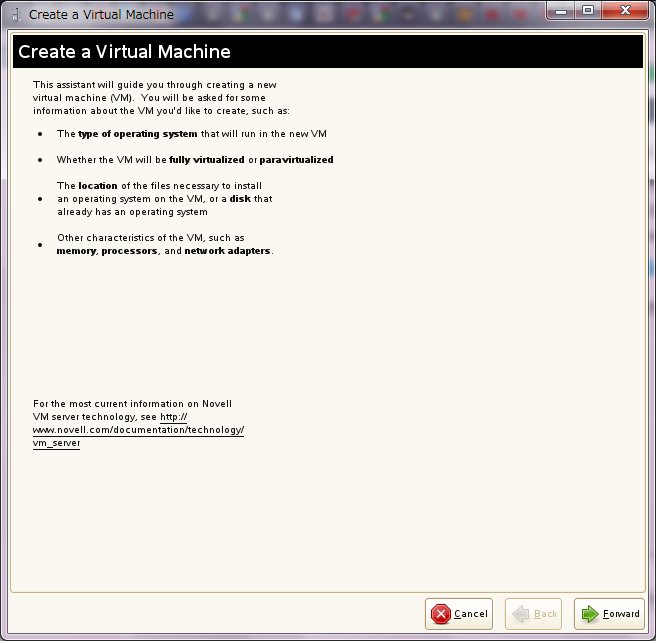Screen dimensions: 656x641
Task: Click the 'This assistant will guide you' paragraph
Action: tap(161, 97)
